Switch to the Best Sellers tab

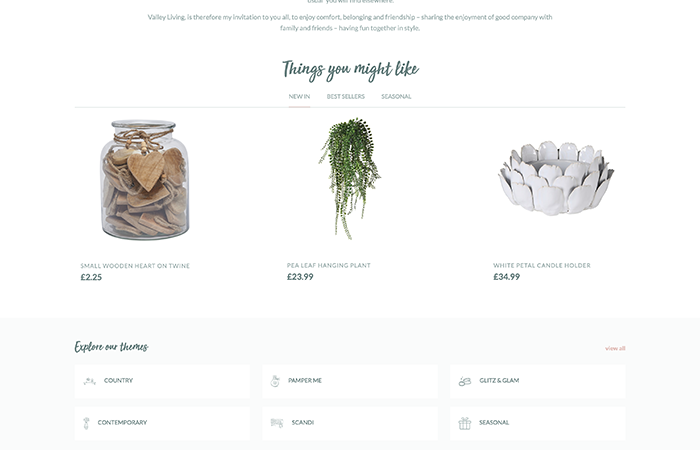click(346, 96)
